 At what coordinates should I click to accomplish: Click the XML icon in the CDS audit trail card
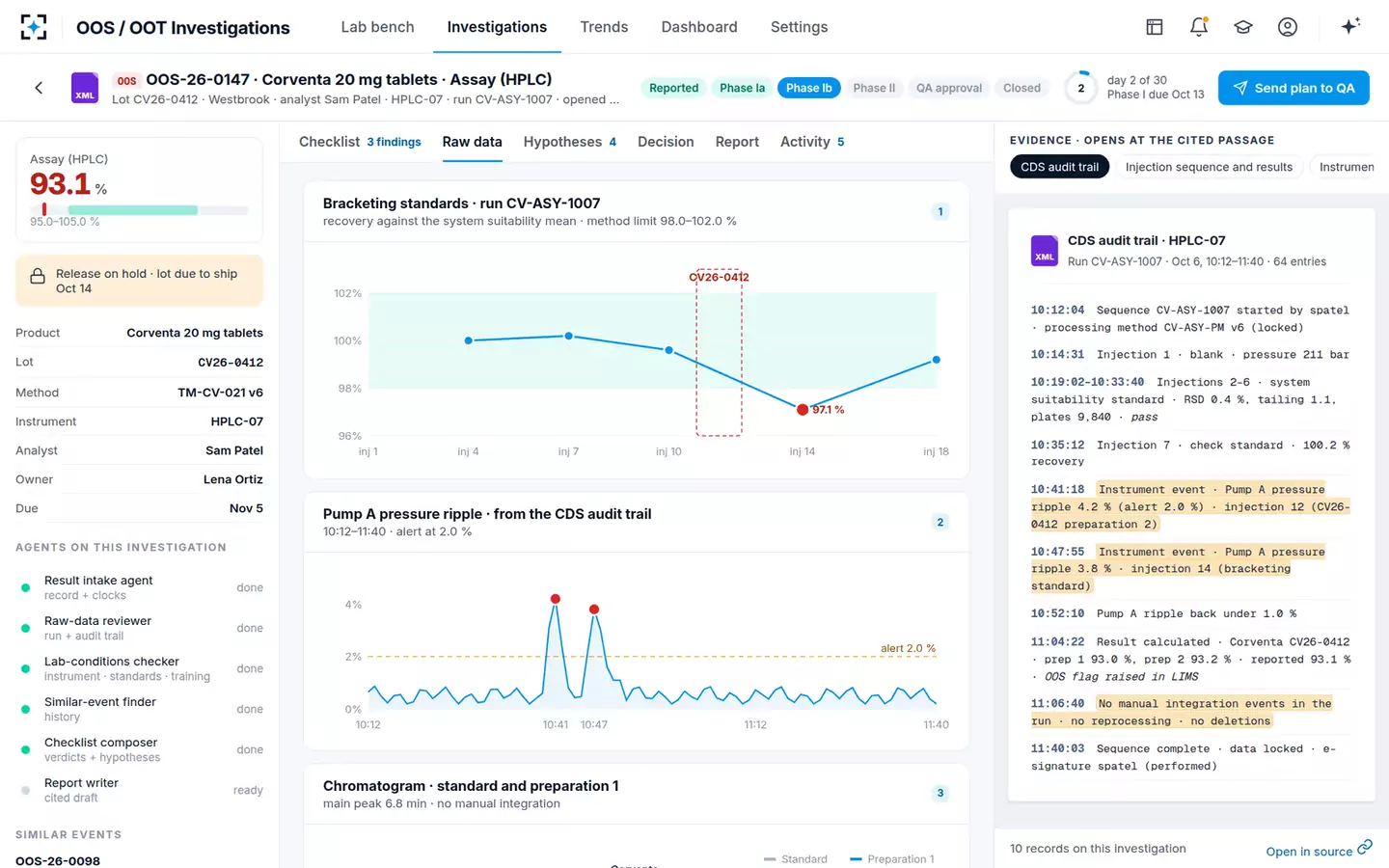point(1045,251)
